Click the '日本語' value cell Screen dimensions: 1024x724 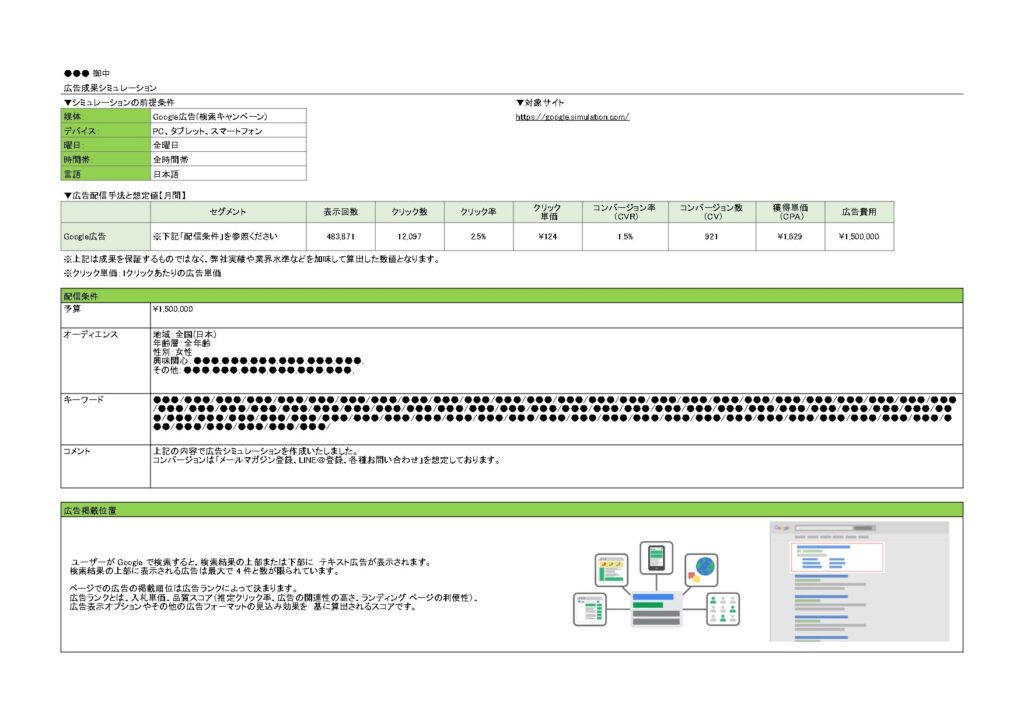pyautogui.click(x=229, y=174)
